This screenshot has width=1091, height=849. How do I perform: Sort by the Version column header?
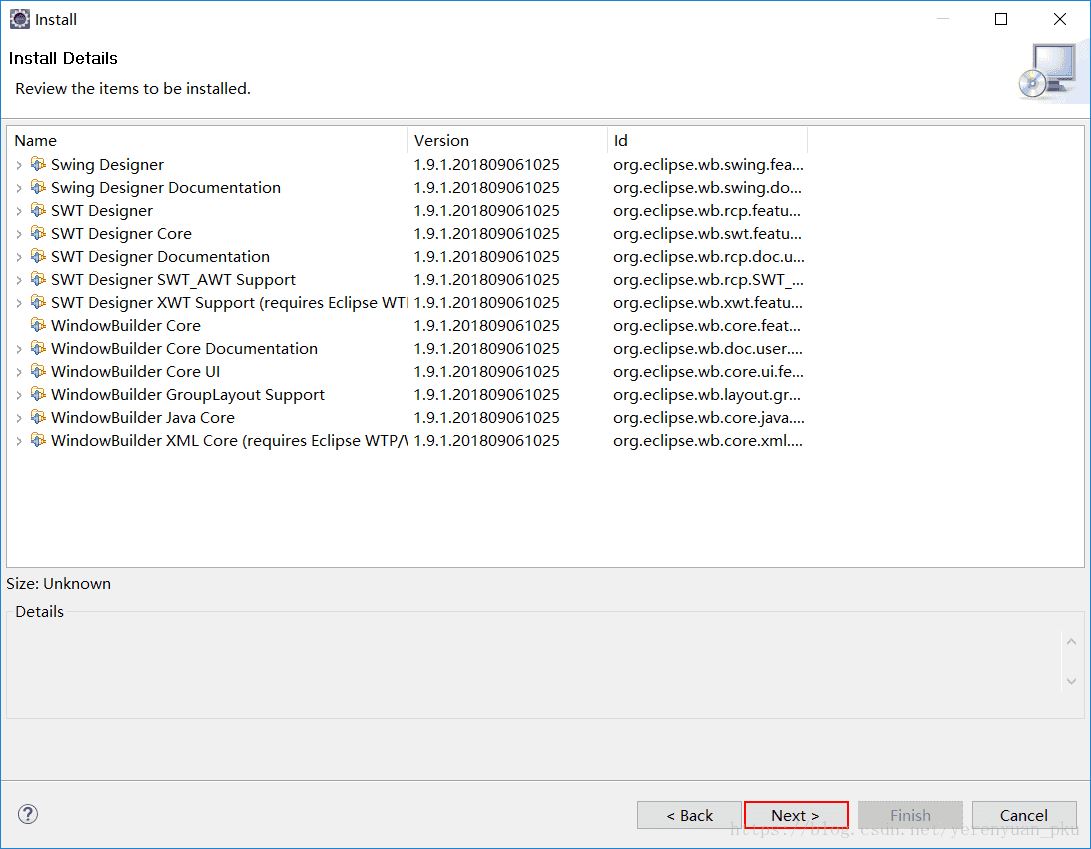[x=507, y=141]
